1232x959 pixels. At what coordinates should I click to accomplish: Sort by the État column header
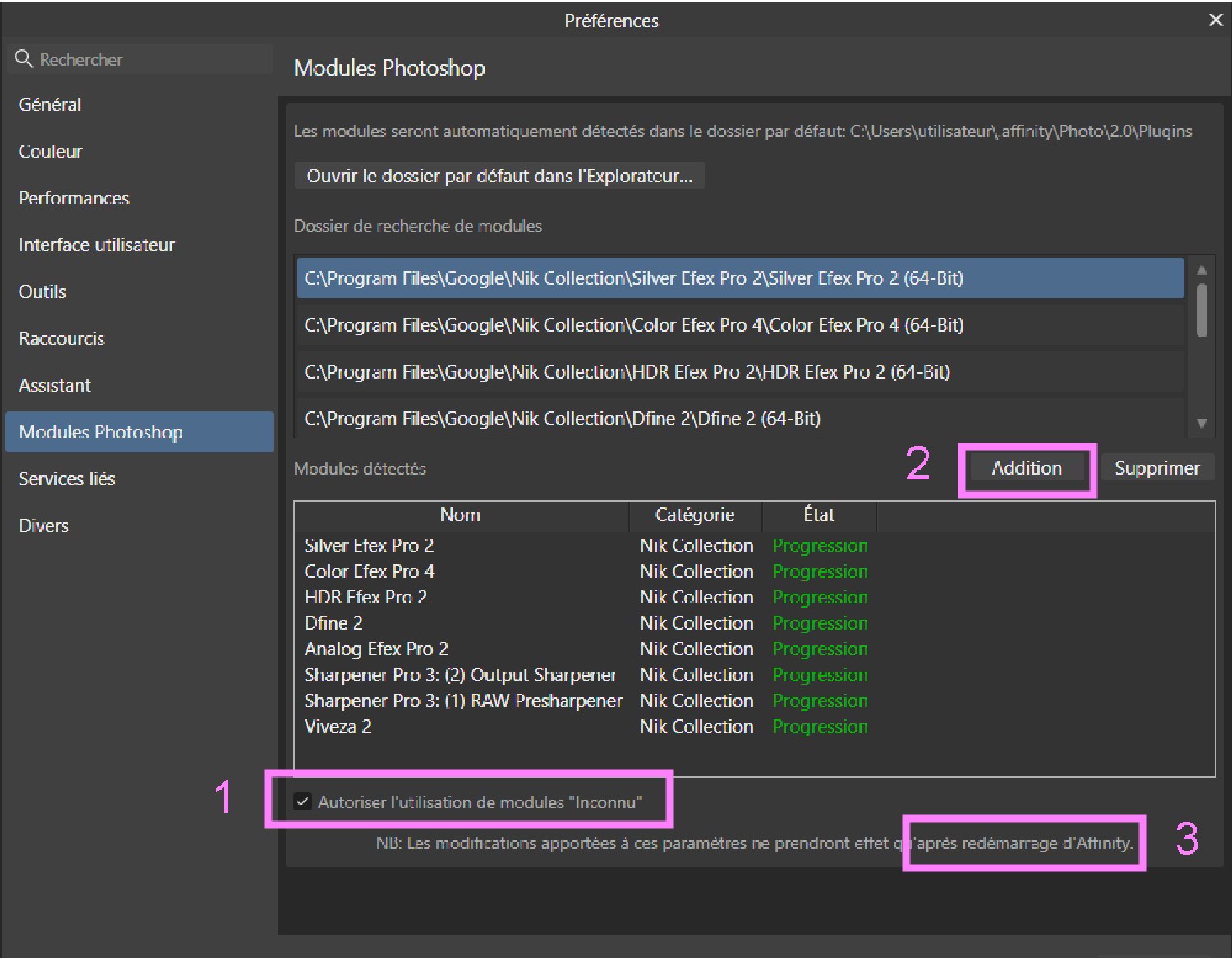tap(819, 515)
